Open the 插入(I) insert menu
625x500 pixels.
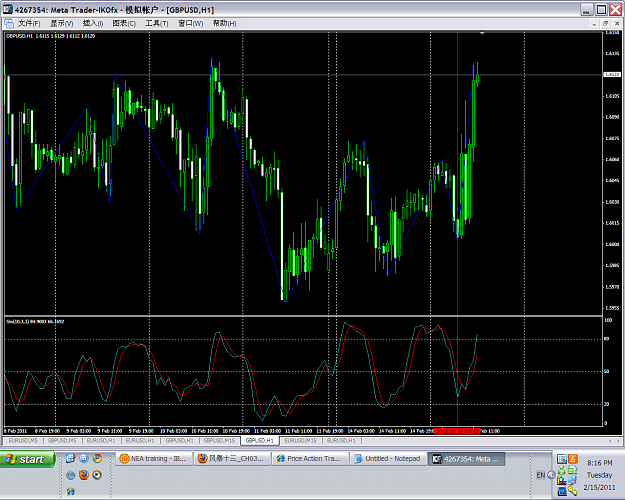(x=93, y=24)
